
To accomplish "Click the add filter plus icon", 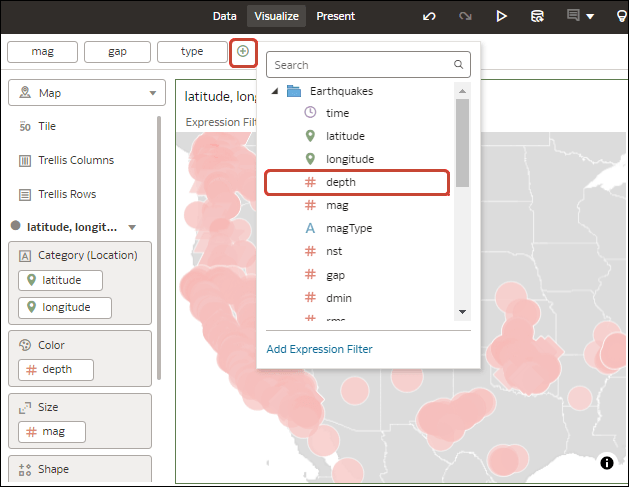I will (x=243, y=51).
